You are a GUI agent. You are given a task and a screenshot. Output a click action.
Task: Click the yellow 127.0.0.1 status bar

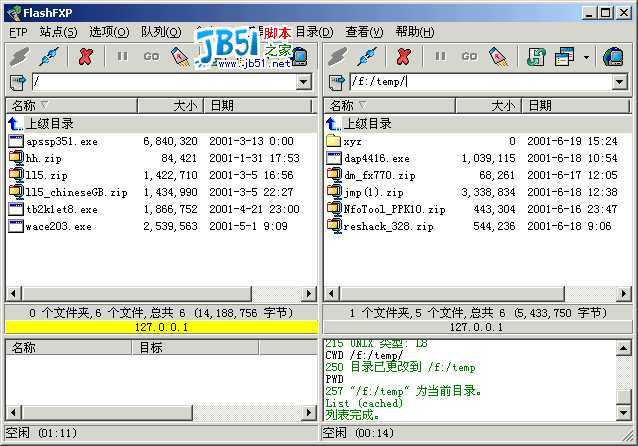162,327
